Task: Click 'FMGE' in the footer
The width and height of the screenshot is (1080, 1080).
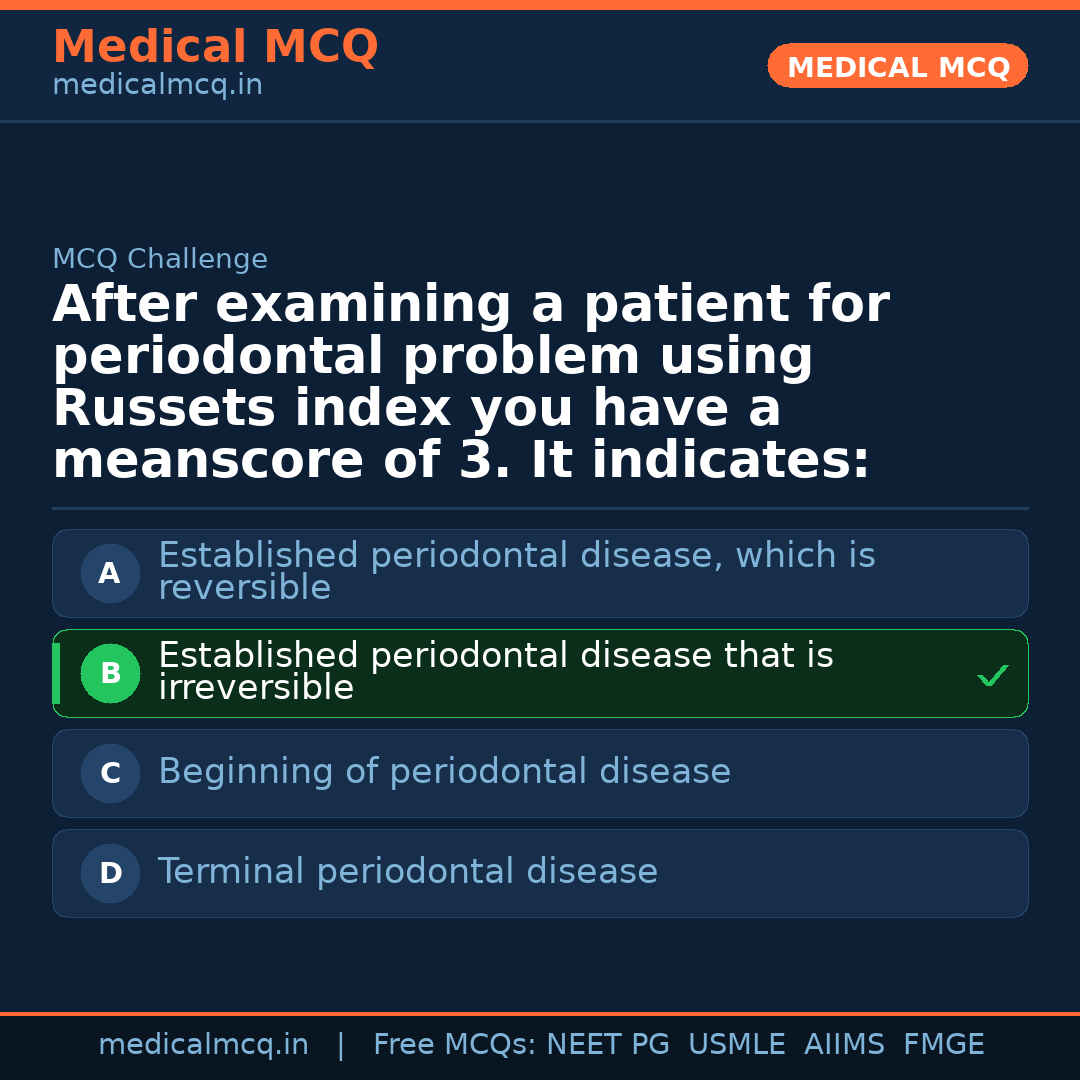Action: (944, 1045)
